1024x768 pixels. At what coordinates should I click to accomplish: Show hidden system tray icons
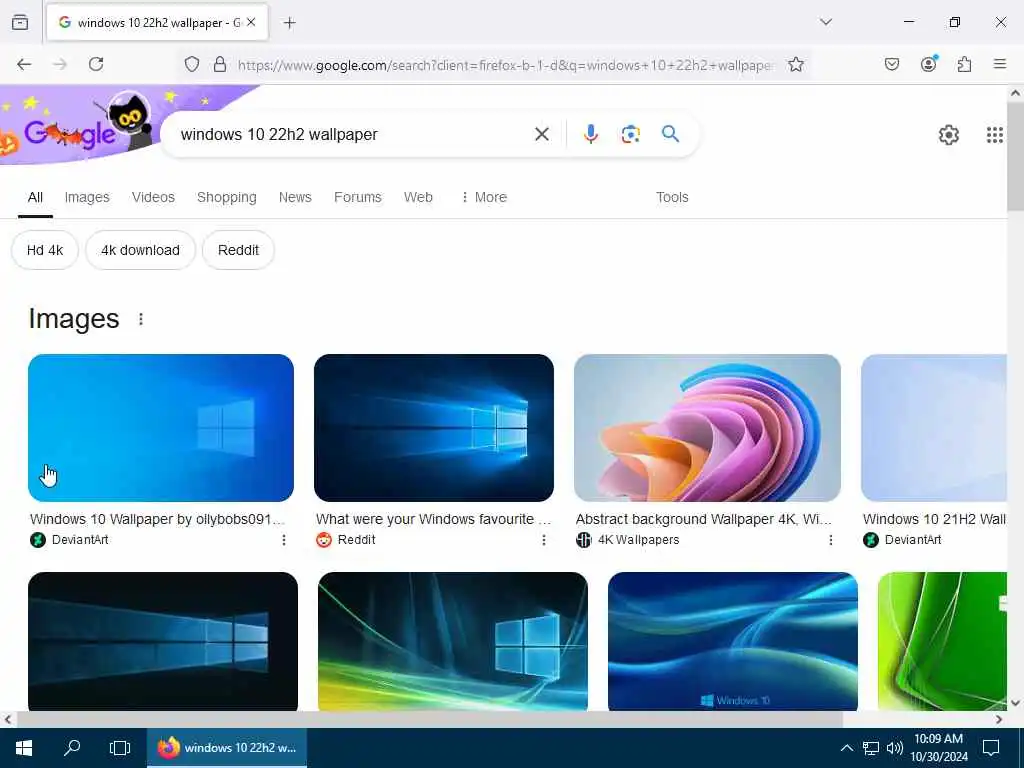click(x=846, y=748)
